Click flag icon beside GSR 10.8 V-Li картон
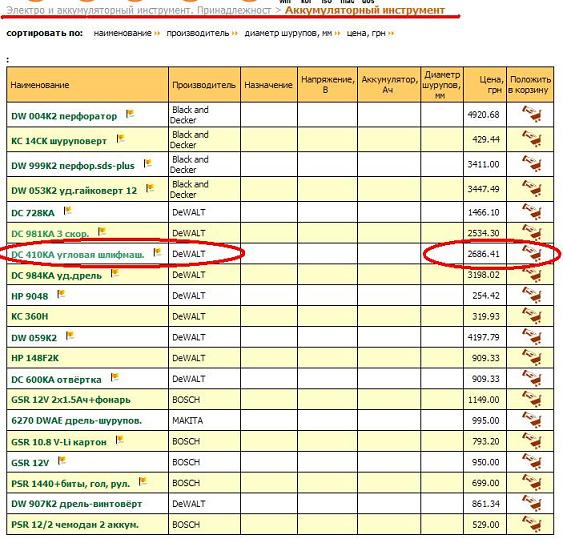This screenshot has height=543, width=563. coord(120,440)
